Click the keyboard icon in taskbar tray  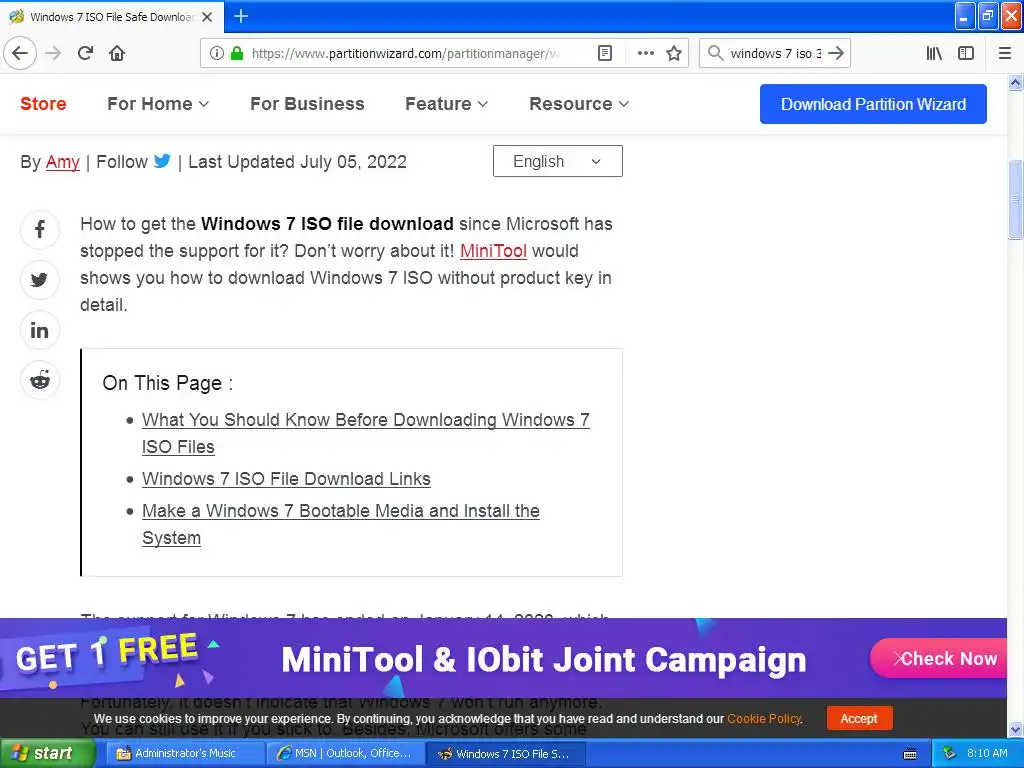910,754
